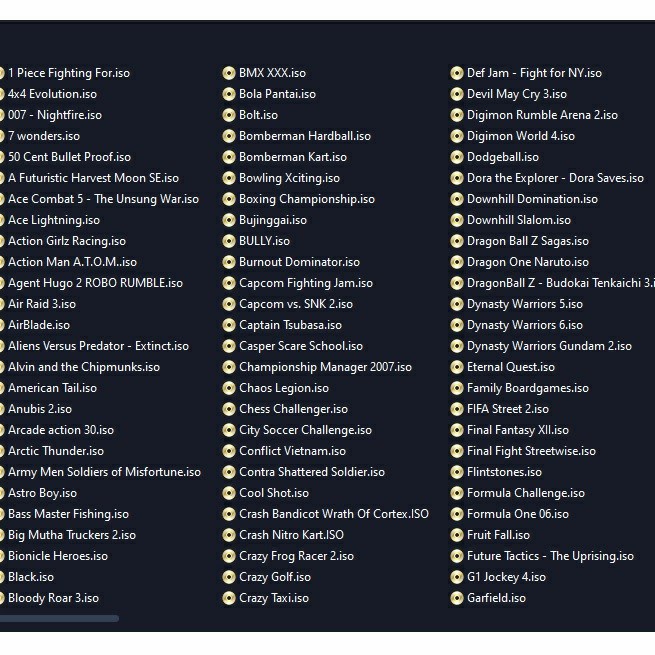Click Action Girlz Racing.iso
Screen dimensions: 655x655
point(67,241)
